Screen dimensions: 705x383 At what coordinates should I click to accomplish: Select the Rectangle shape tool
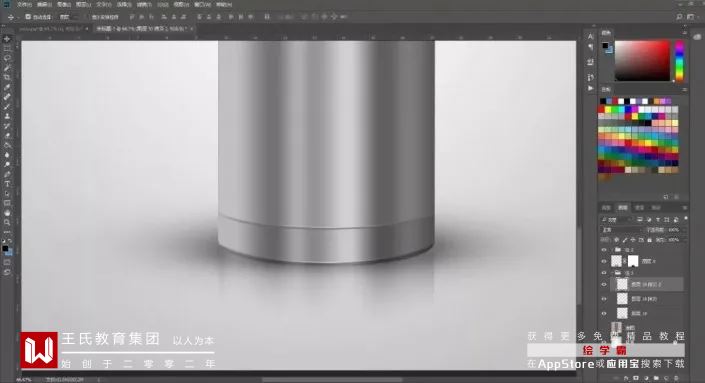tap(7, 203)
